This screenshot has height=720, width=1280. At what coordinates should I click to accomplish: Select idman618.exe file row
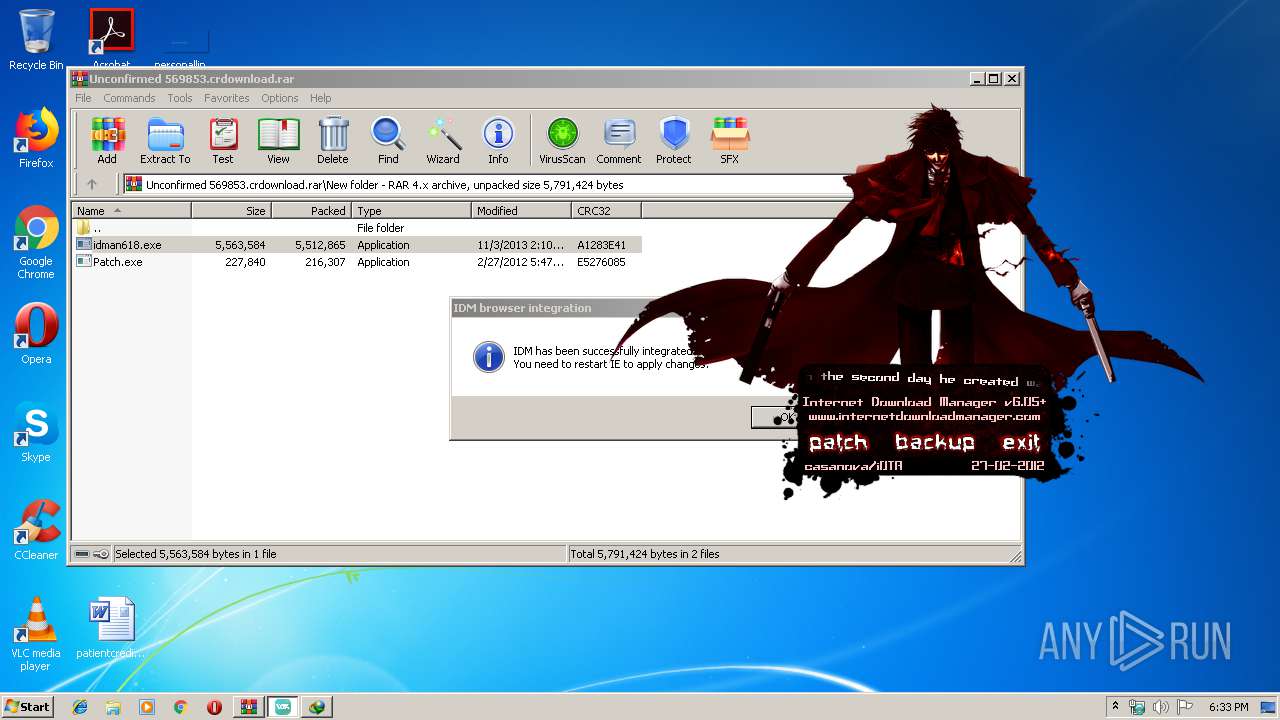click(x=357, y=245)
